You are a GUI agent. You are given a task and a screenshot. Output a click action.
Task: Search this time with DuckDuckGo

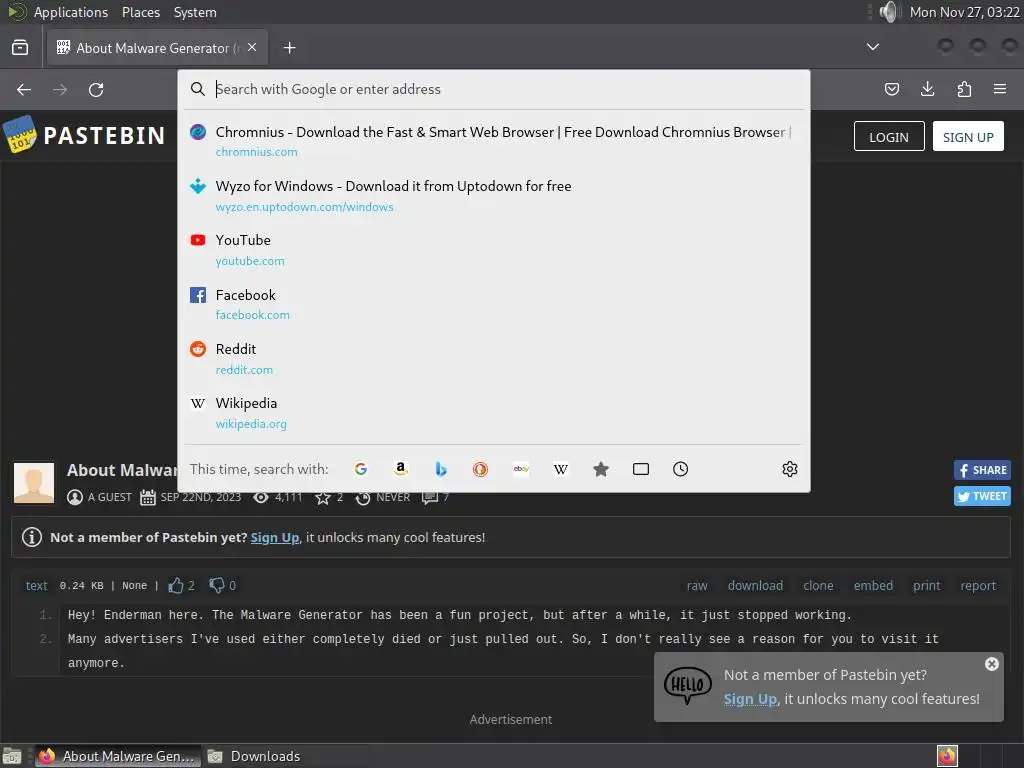(x=481, y=469)
